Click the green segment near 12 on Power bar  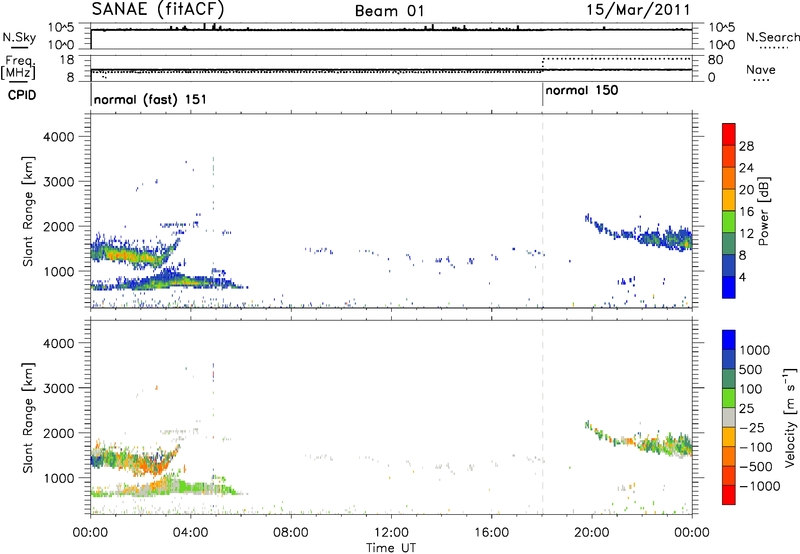click(729, 221)
